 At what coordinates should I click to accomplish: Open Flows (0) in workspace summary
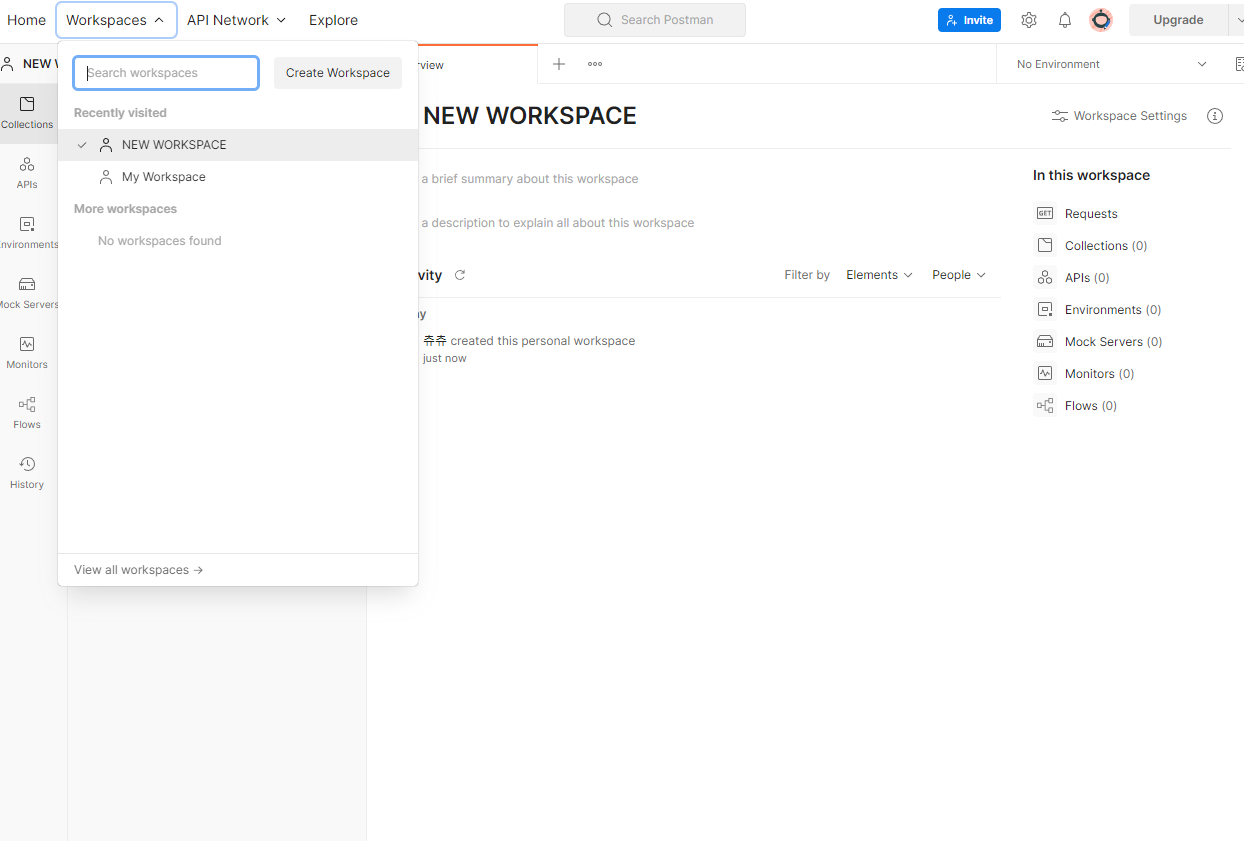tap(1091, 405)
